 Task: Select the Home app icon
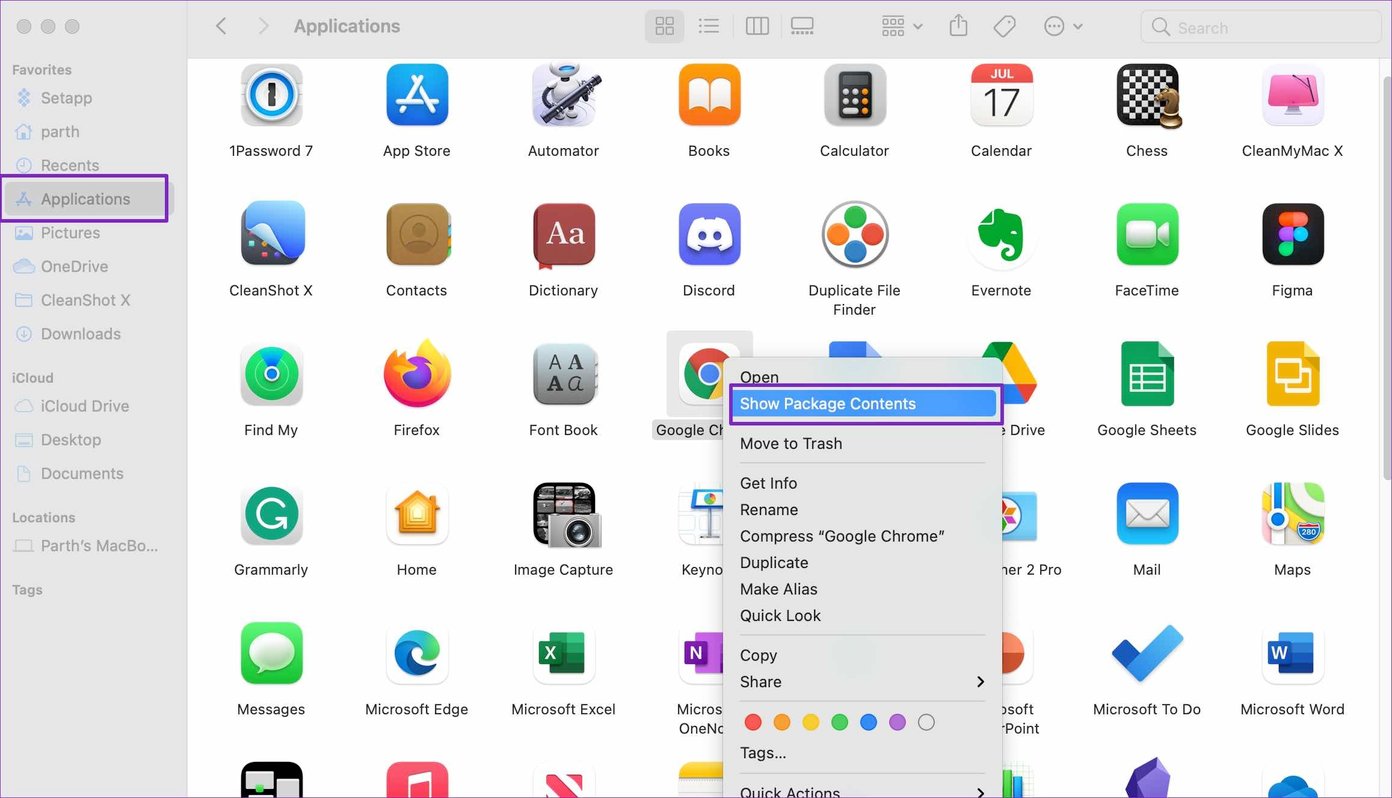[x=417, y=515]
